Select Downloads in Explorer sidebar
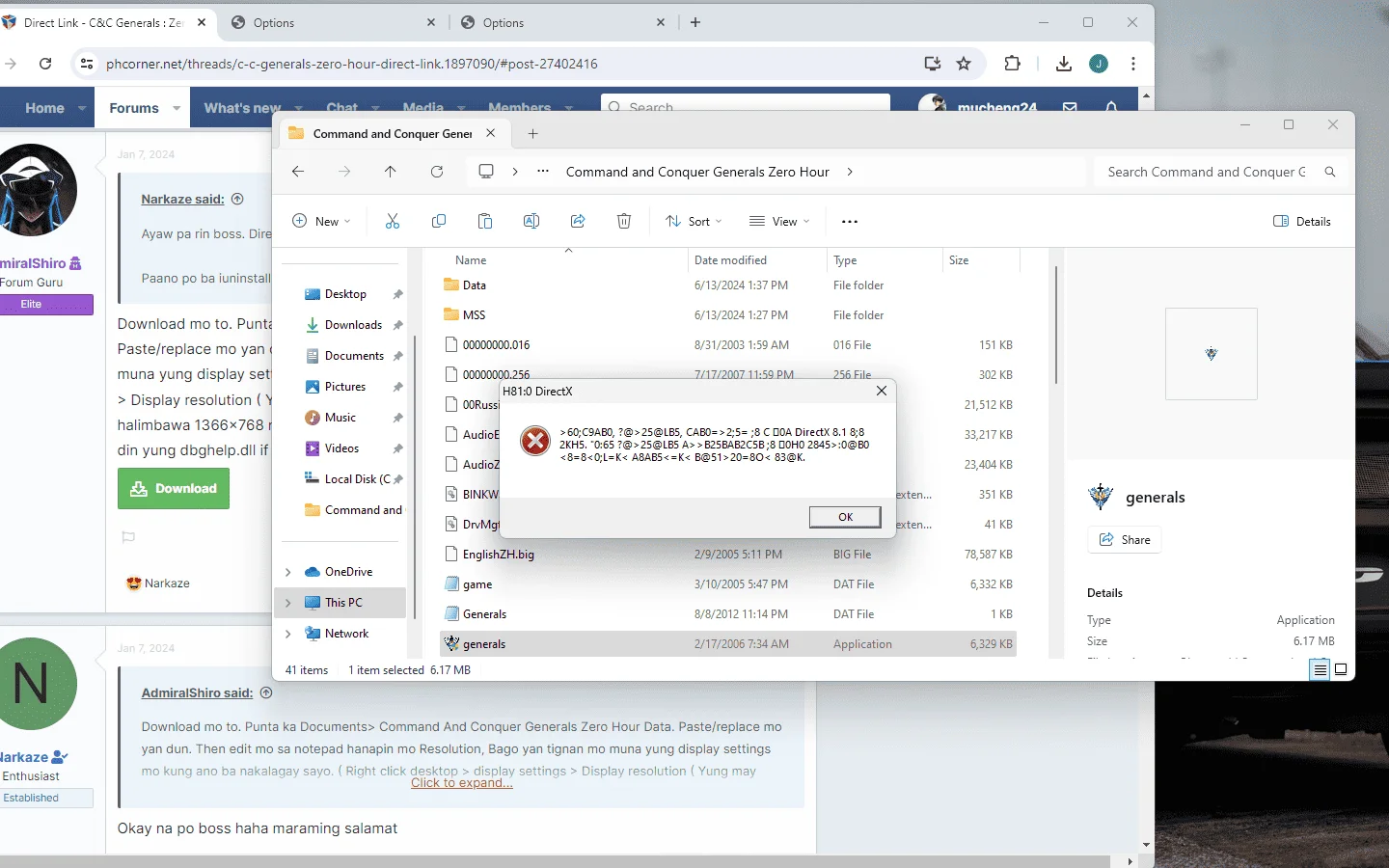Viewport: 1389px width, 868px height. pos(353,325)
